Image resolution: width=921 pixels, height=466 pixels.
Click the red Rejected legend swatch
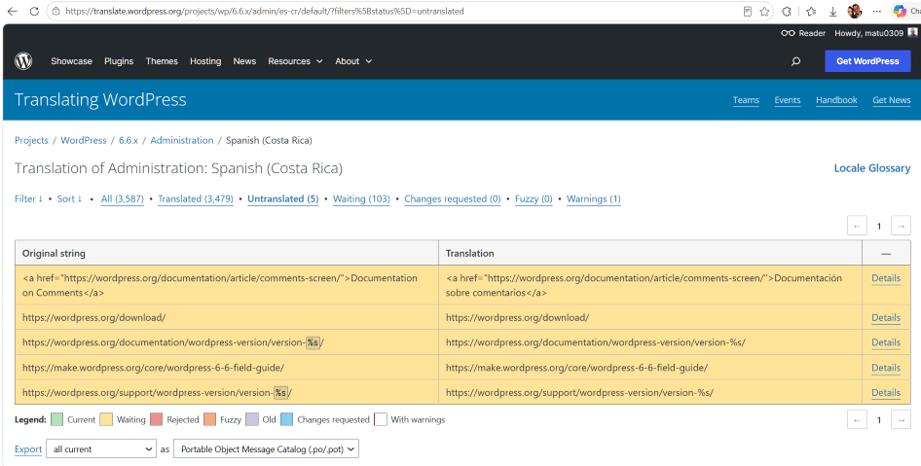click(156, 420)
